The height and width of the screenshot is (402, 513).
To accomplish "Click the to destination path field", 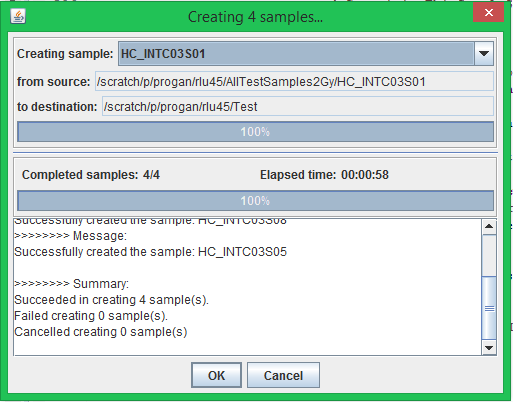I will click(298, 106).
